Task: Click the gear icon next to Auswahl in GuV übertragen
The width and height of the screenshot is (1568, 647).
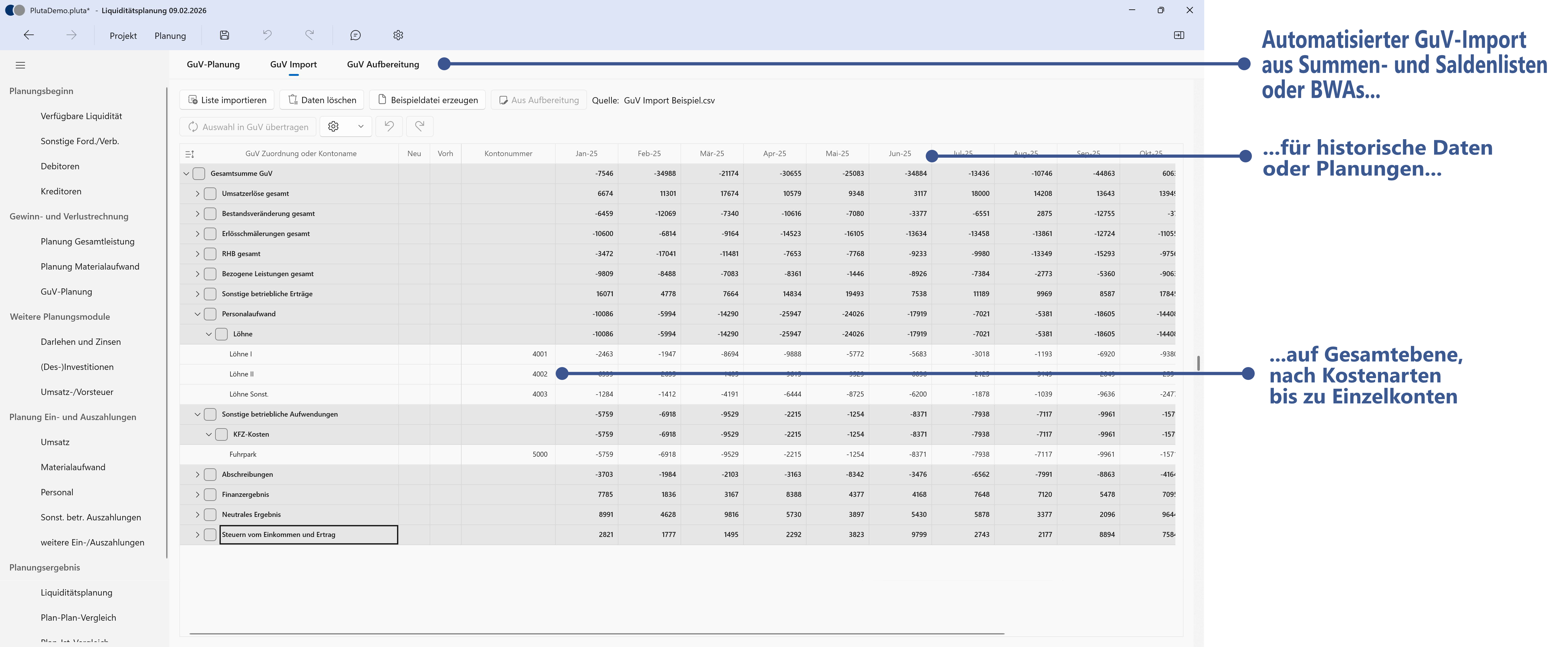Action: pyautogui.click(x=334, y=127)
